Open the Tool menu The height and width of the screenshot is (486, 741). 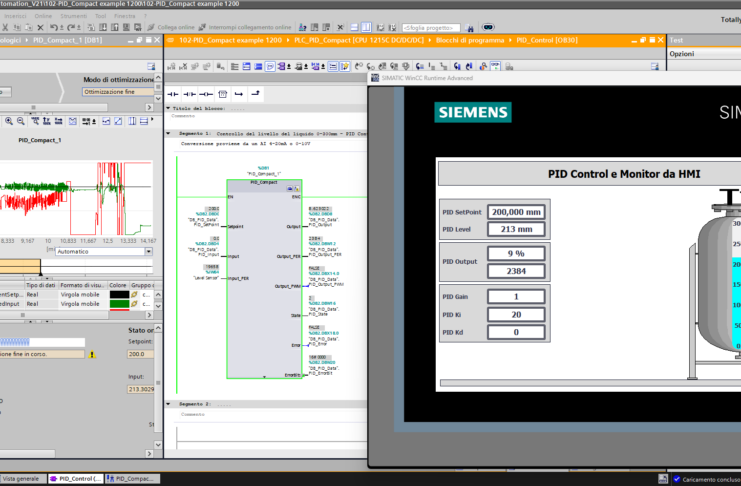tap(101, 16)
